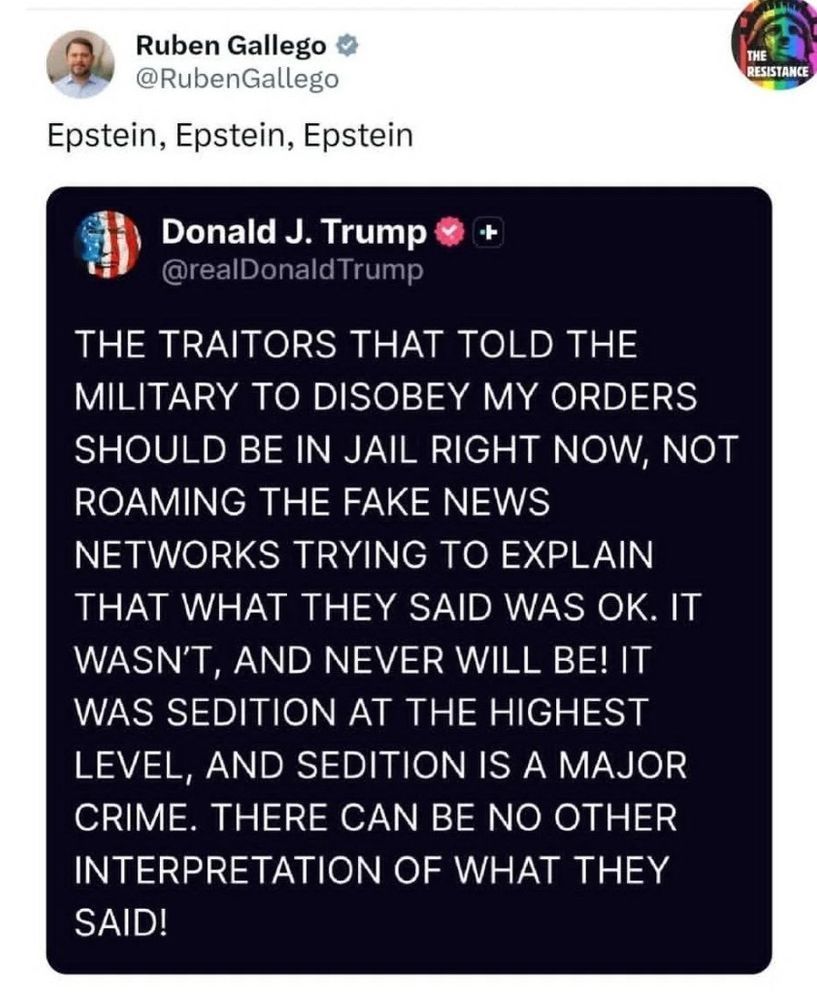Click the line "SHOULD BE IN JAIL RIGHT NOW, NOT"
Viewport: 817px width, 1000px height.
point(406,449)
